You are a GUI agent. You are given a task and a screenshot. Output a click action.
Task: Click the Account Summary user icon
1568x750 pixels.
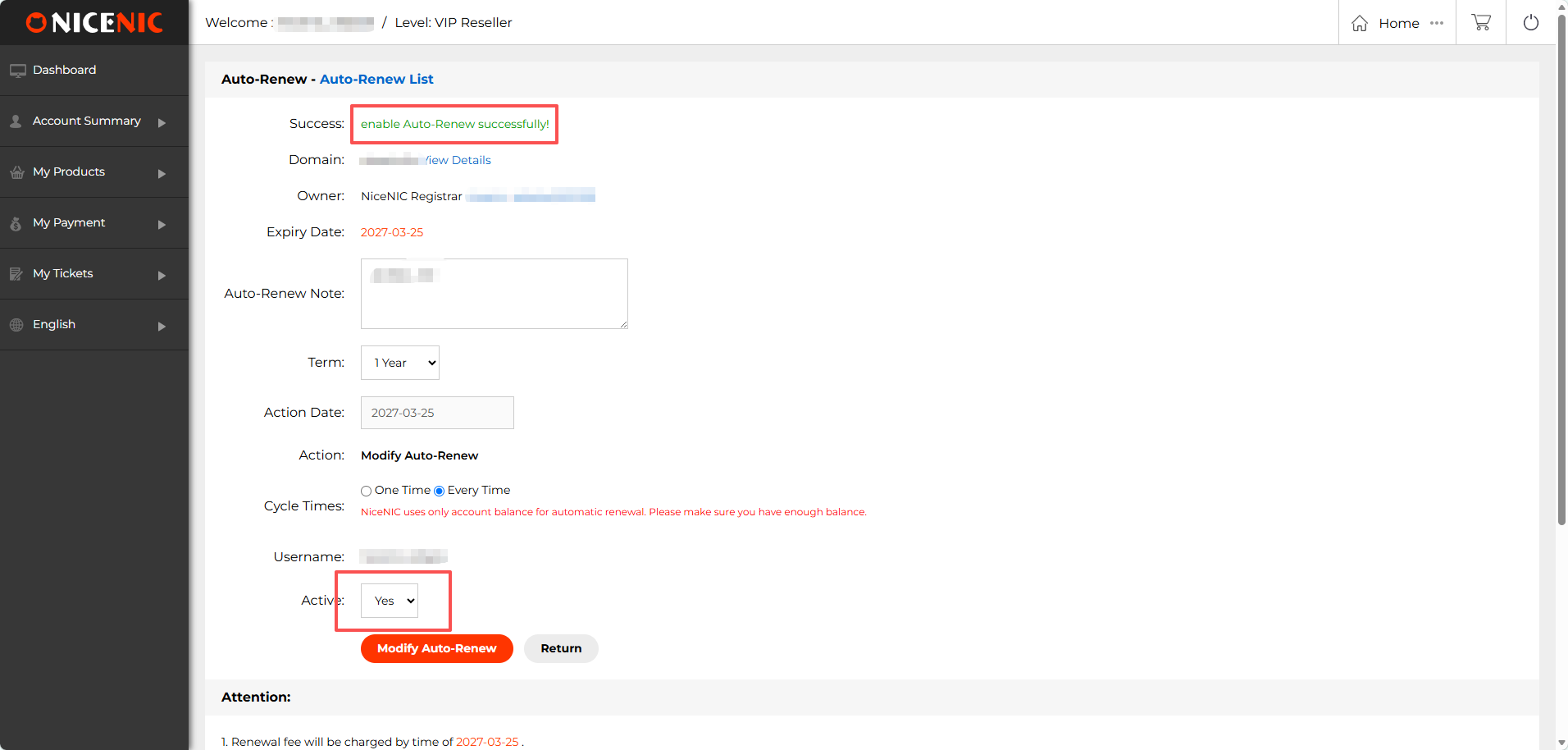tap(16, 121)
